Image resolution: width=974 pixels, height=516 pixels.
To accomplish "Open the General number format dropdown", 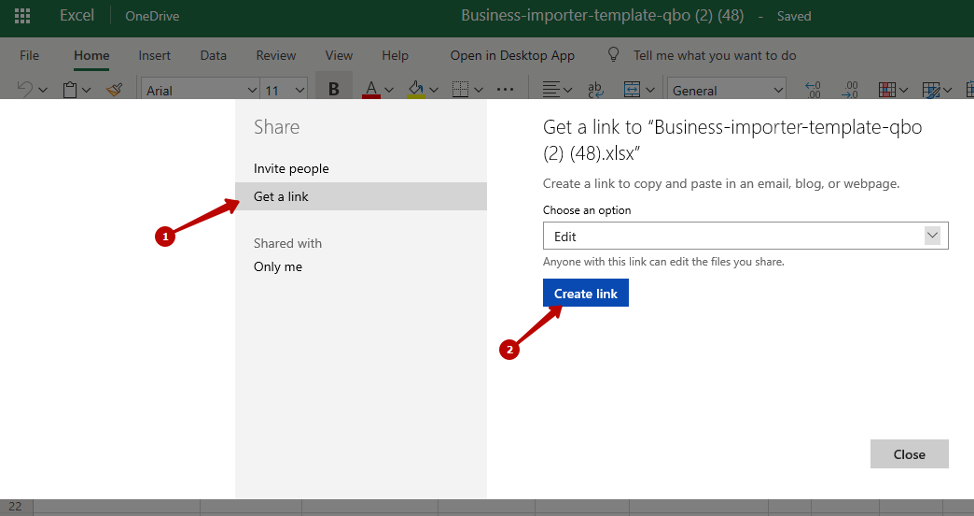I will (726, 90).
